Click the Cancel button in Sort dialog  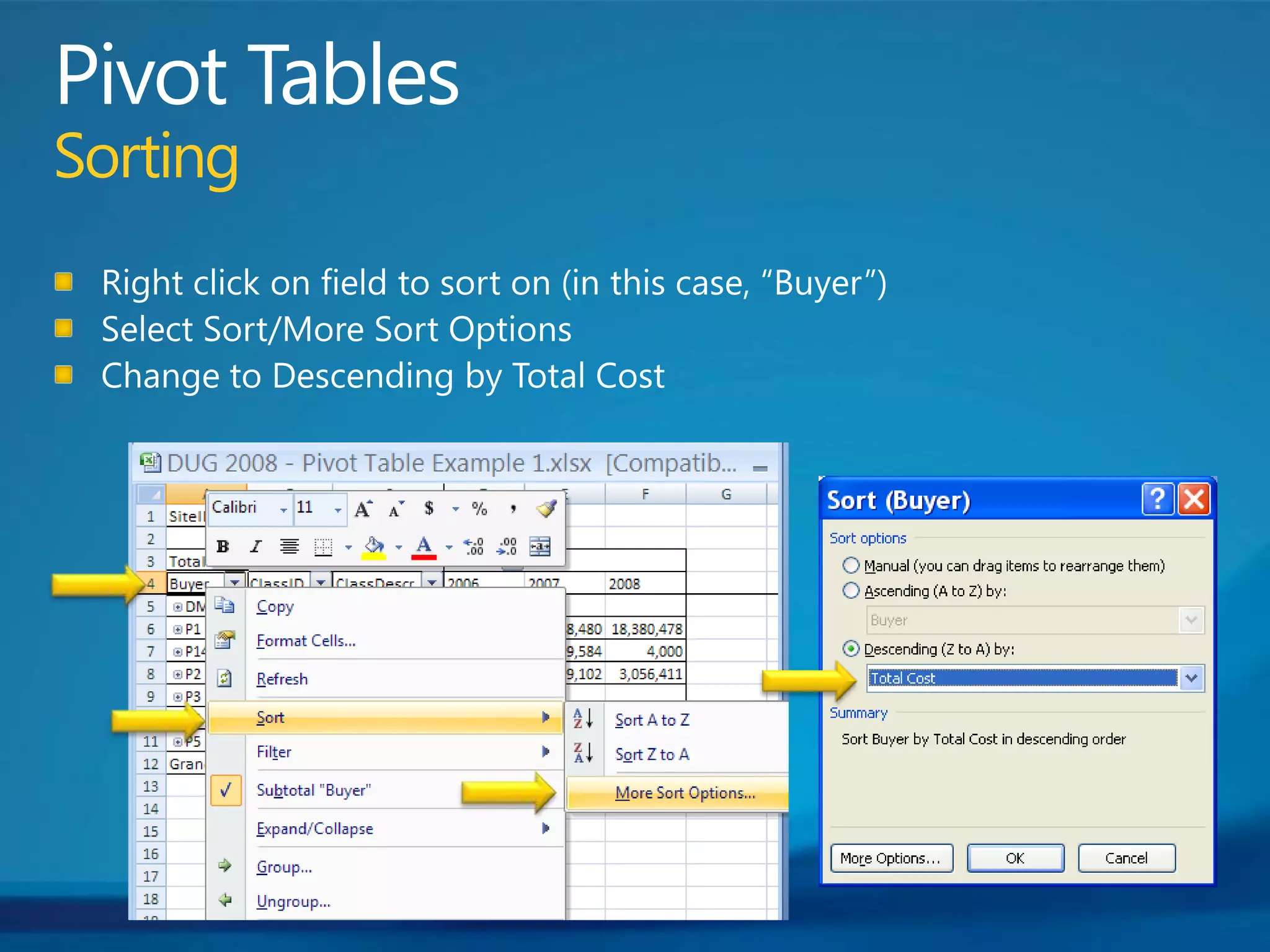[1126, 858]
